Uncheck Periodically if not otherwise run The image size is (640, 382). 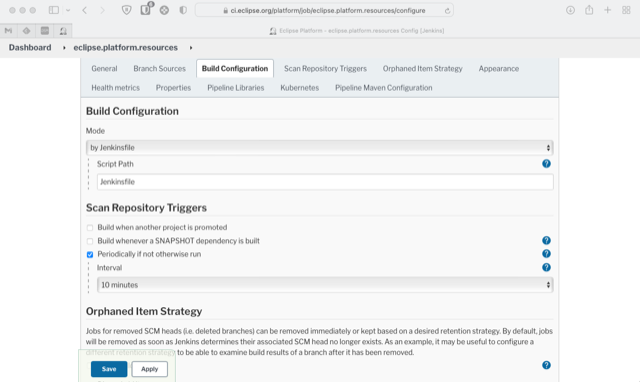[x=90, y=255]
